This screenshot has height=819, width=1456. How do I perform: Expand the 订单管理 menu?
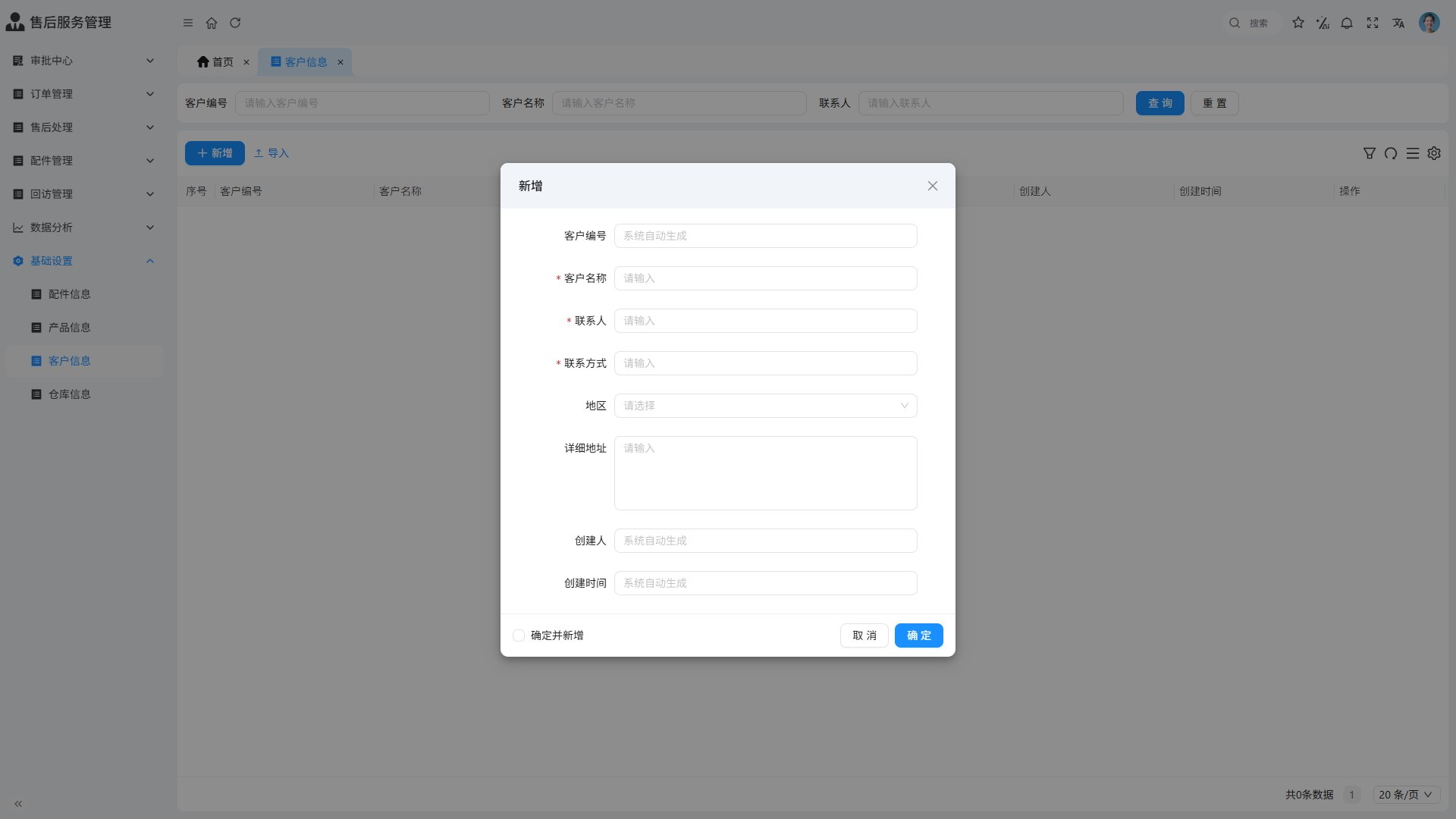click(x=84, y=94)
